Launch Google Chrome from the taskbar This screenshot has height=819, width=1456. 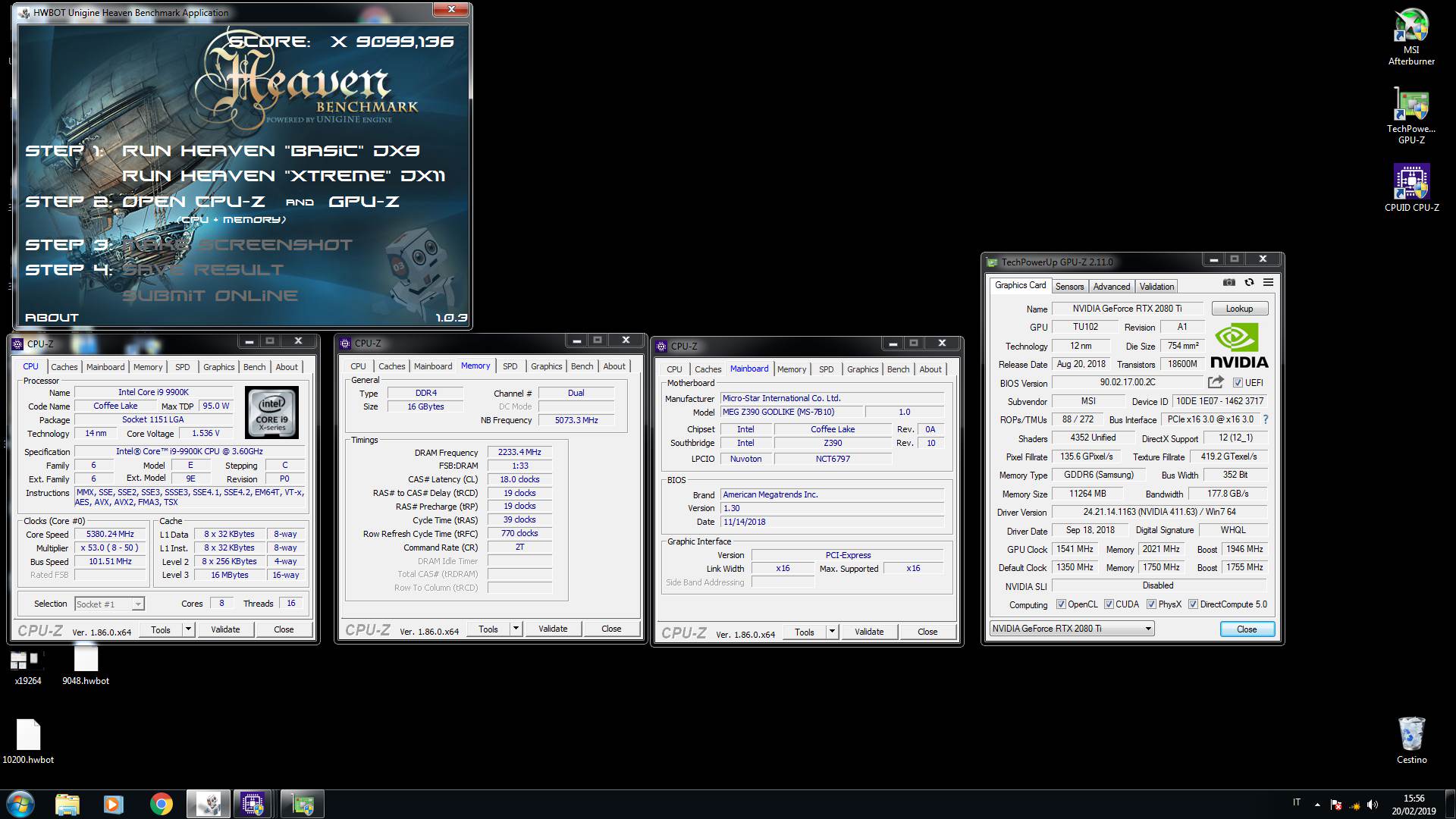tap(161, 804)
